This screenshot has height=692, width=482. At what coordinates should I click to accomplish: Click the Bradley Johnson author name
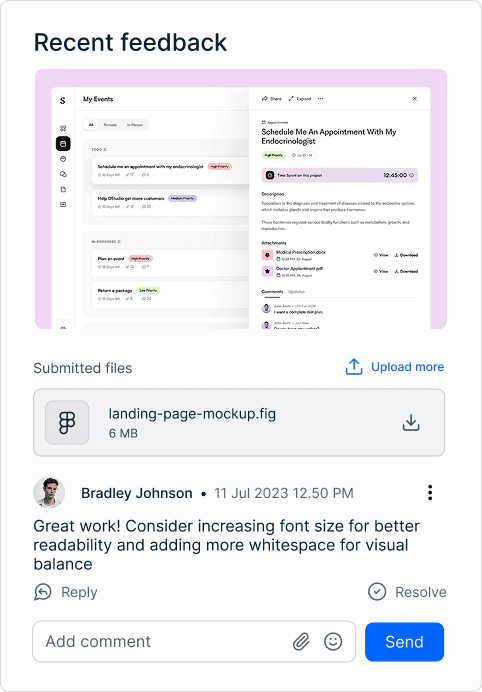point(137,493)
